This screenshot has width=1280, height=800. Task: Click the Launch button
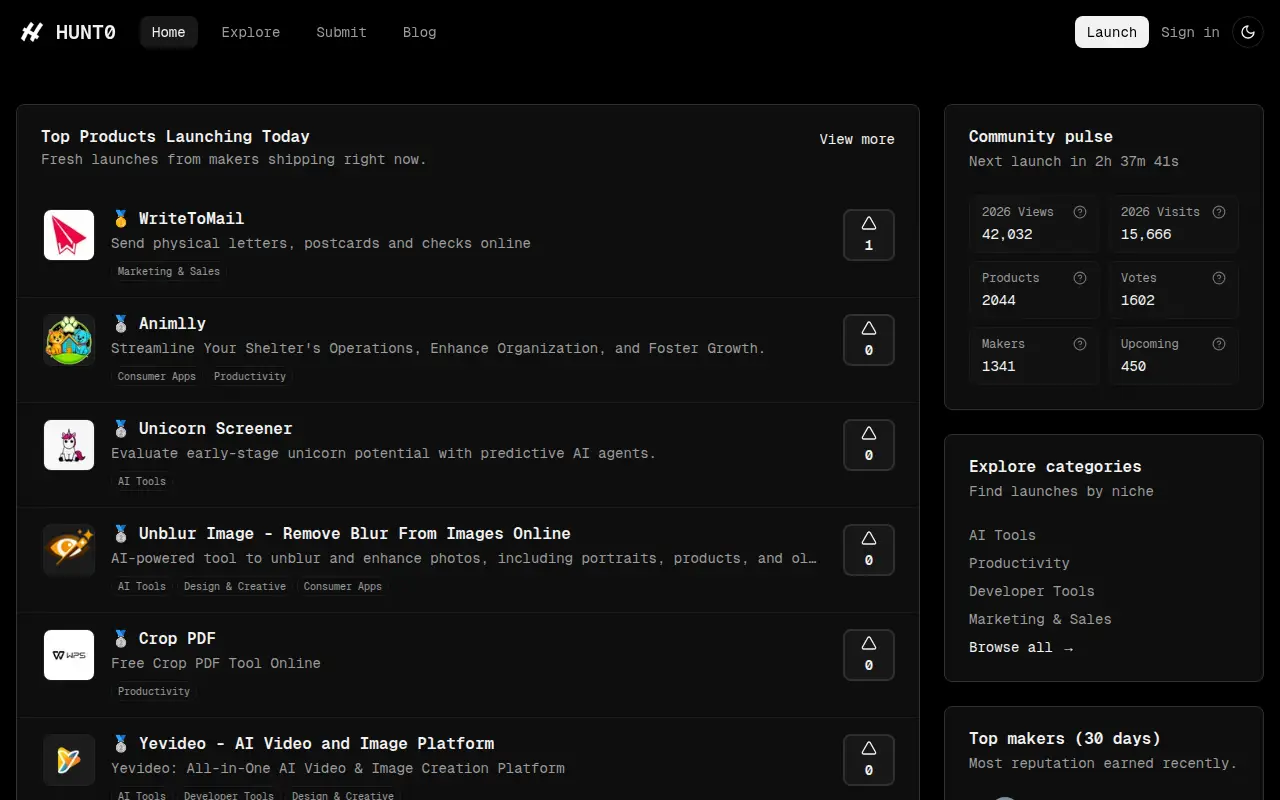(x=1112, y=32)
